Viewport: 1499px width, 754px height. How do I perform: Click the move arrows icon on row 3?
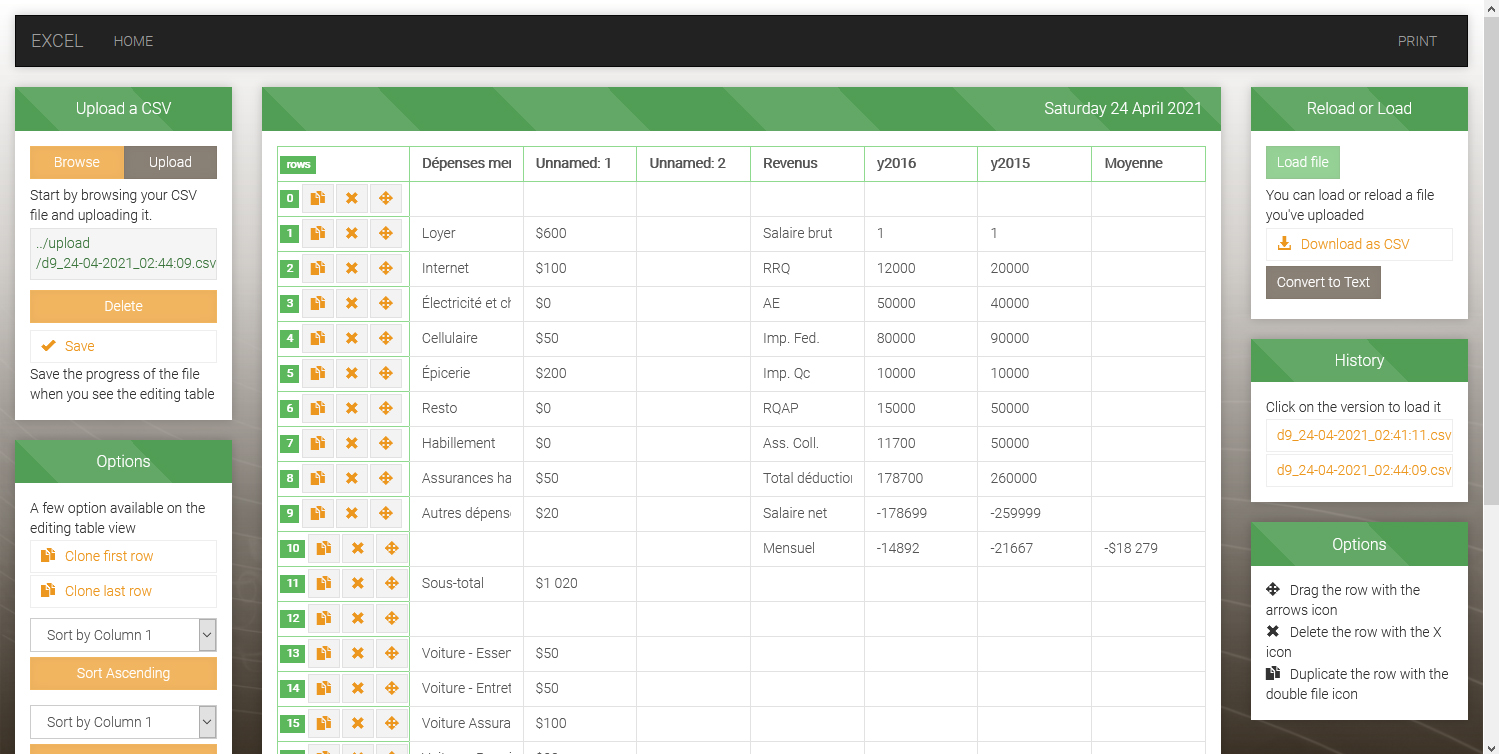pos(386,304)
